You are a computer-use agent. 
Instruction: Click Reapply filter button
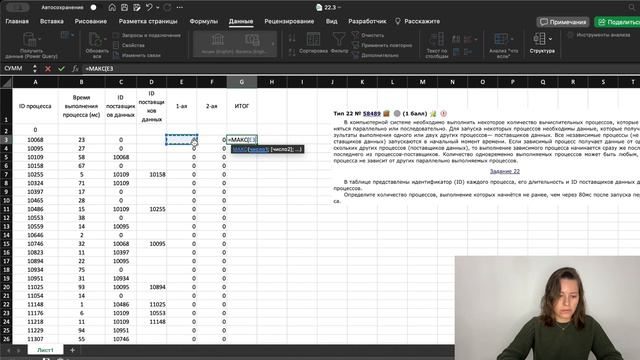[x=382, y=45]
